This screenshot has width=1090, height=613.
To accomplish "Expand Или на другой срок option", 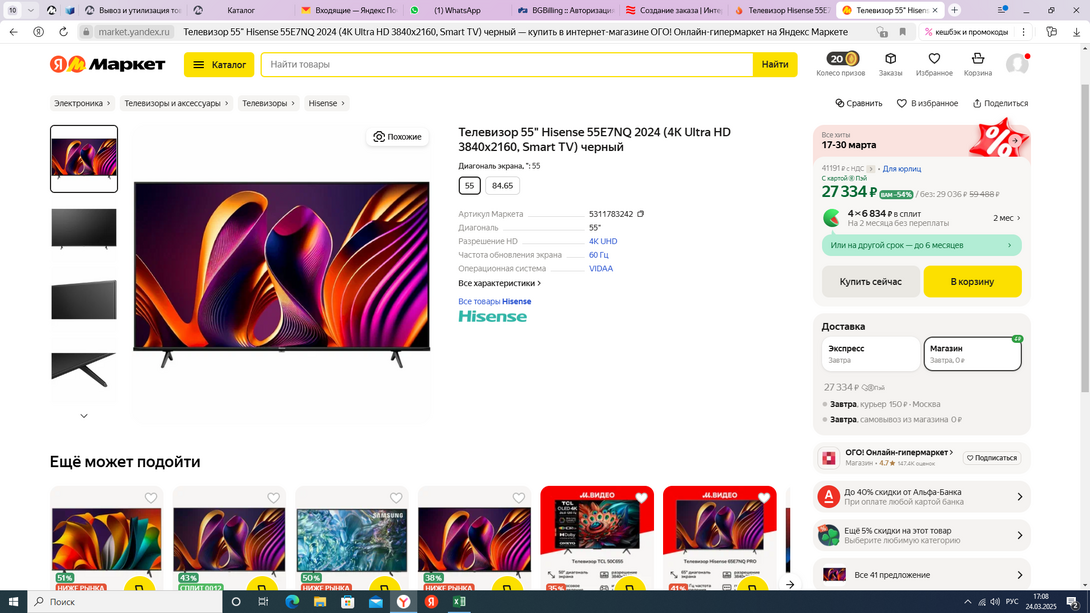I will [x=921, y=245].
